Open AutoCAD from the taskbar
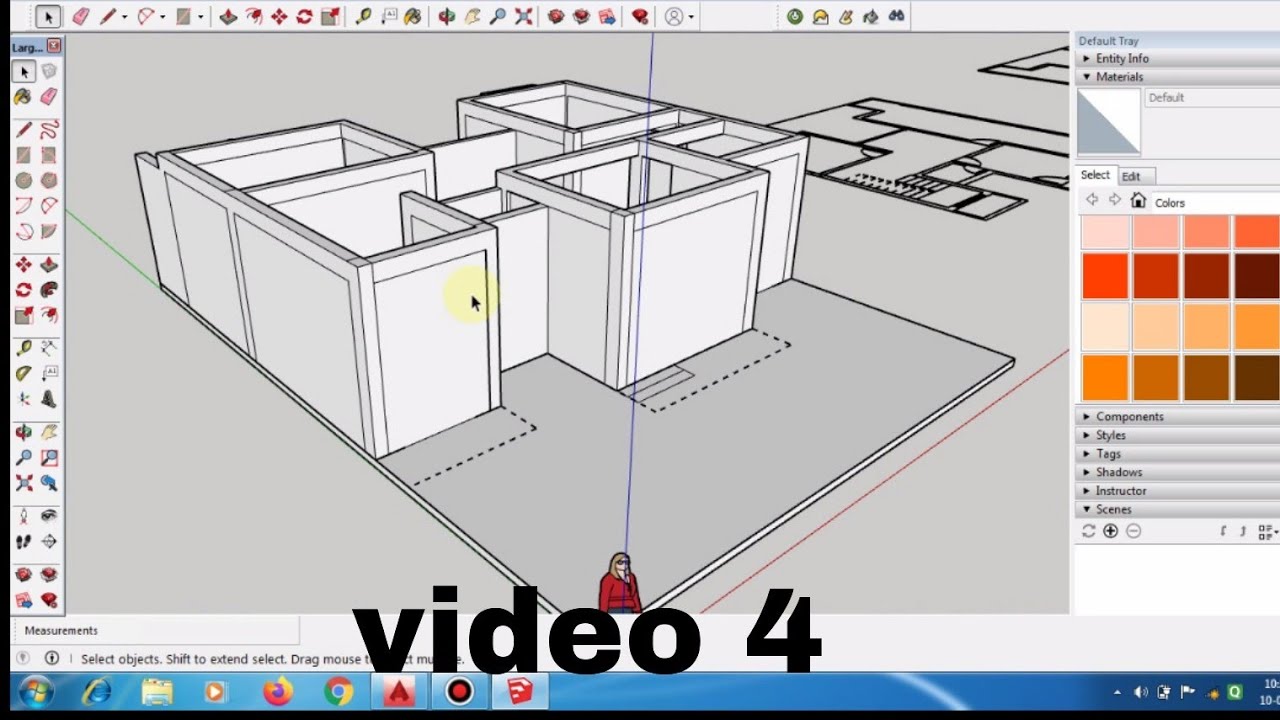Viewport: 1280px width, 720px height. point(399,692)
